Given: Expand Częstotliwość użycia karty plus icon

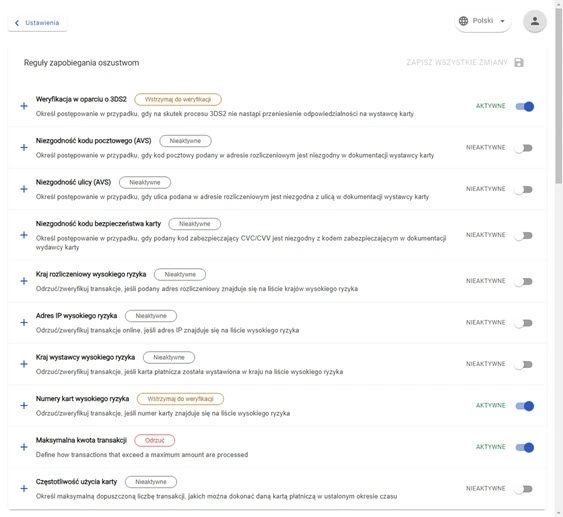Looking at the screenshot, I should (24, 489).
